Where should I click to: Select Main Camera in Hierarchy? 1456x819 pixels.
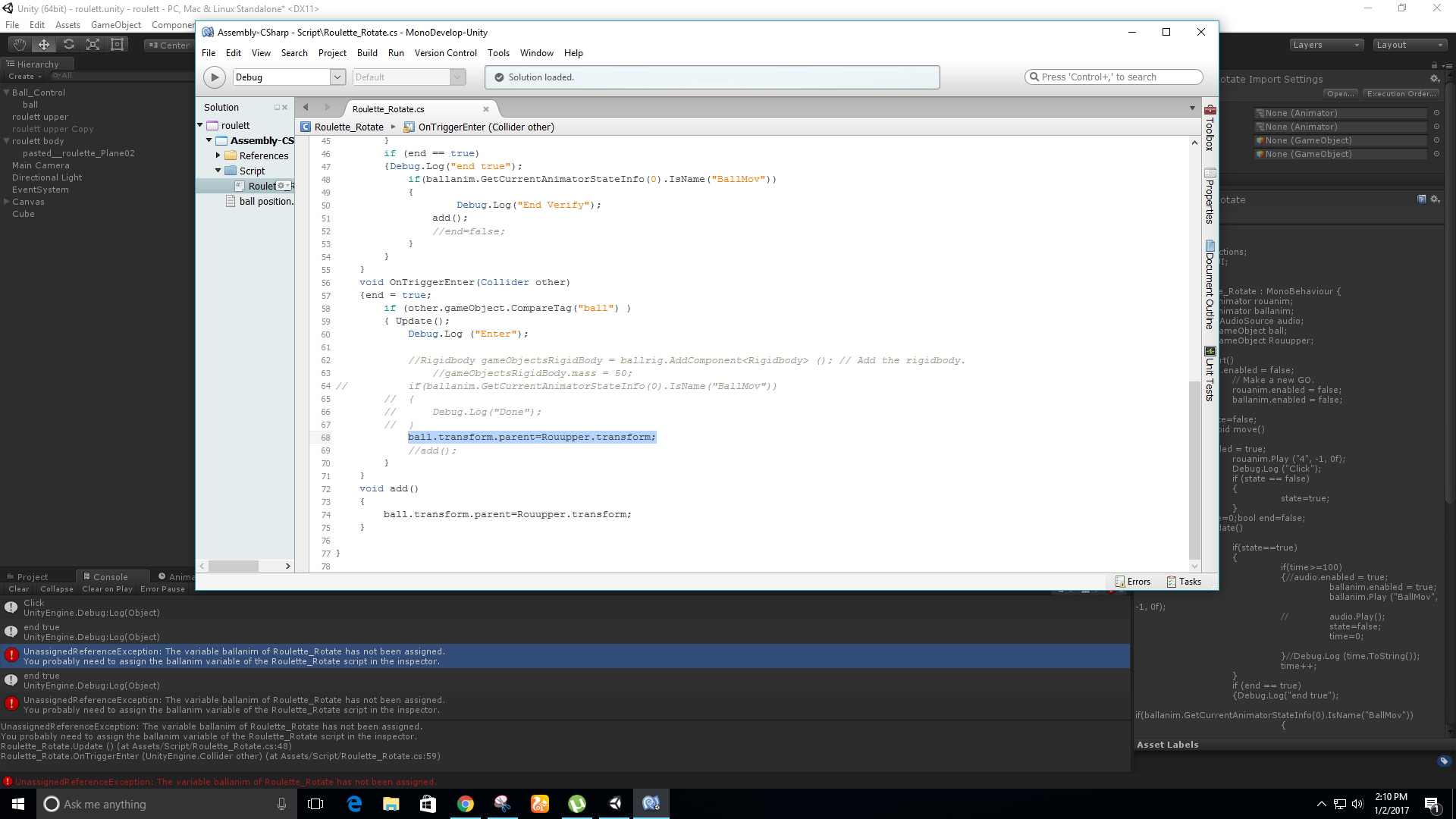pyautogui.click(x=41, y=165)
